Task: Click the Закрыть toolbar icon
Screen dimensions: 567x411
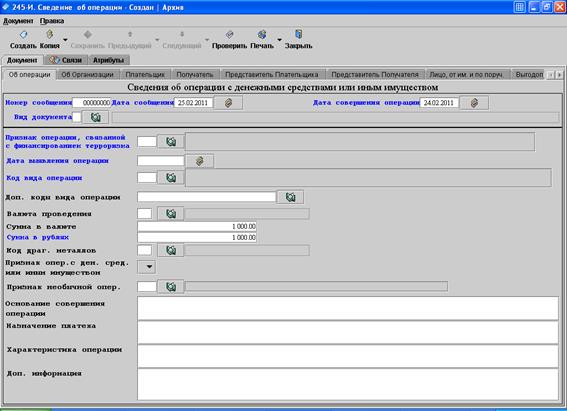Action: [x=298, y=35]
